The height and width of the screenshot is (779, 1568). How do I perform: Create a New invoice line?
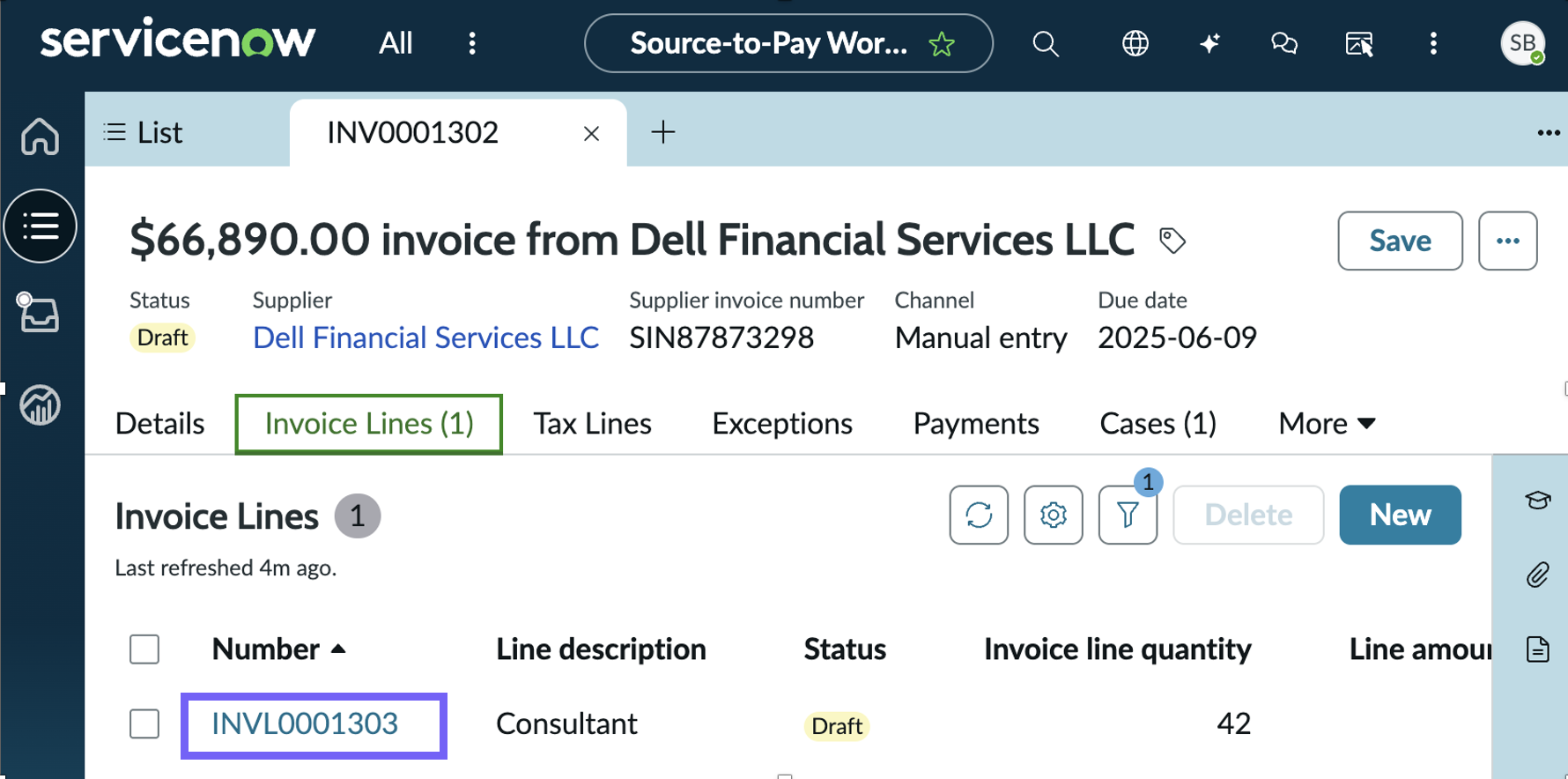pyautogui.click(x=1400, y=515)
